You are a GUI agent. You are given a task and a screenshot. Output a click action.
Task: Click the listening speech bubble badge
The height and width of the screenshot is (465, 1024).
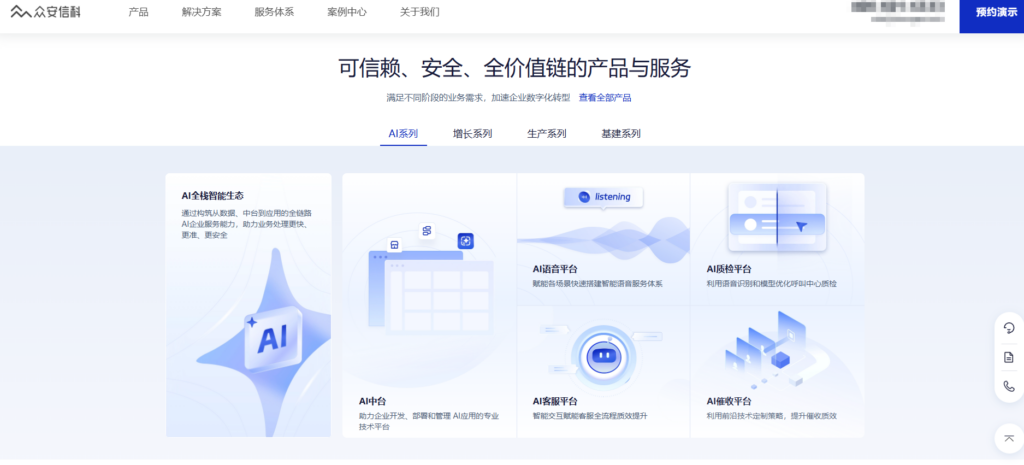(x=603, y=197)
